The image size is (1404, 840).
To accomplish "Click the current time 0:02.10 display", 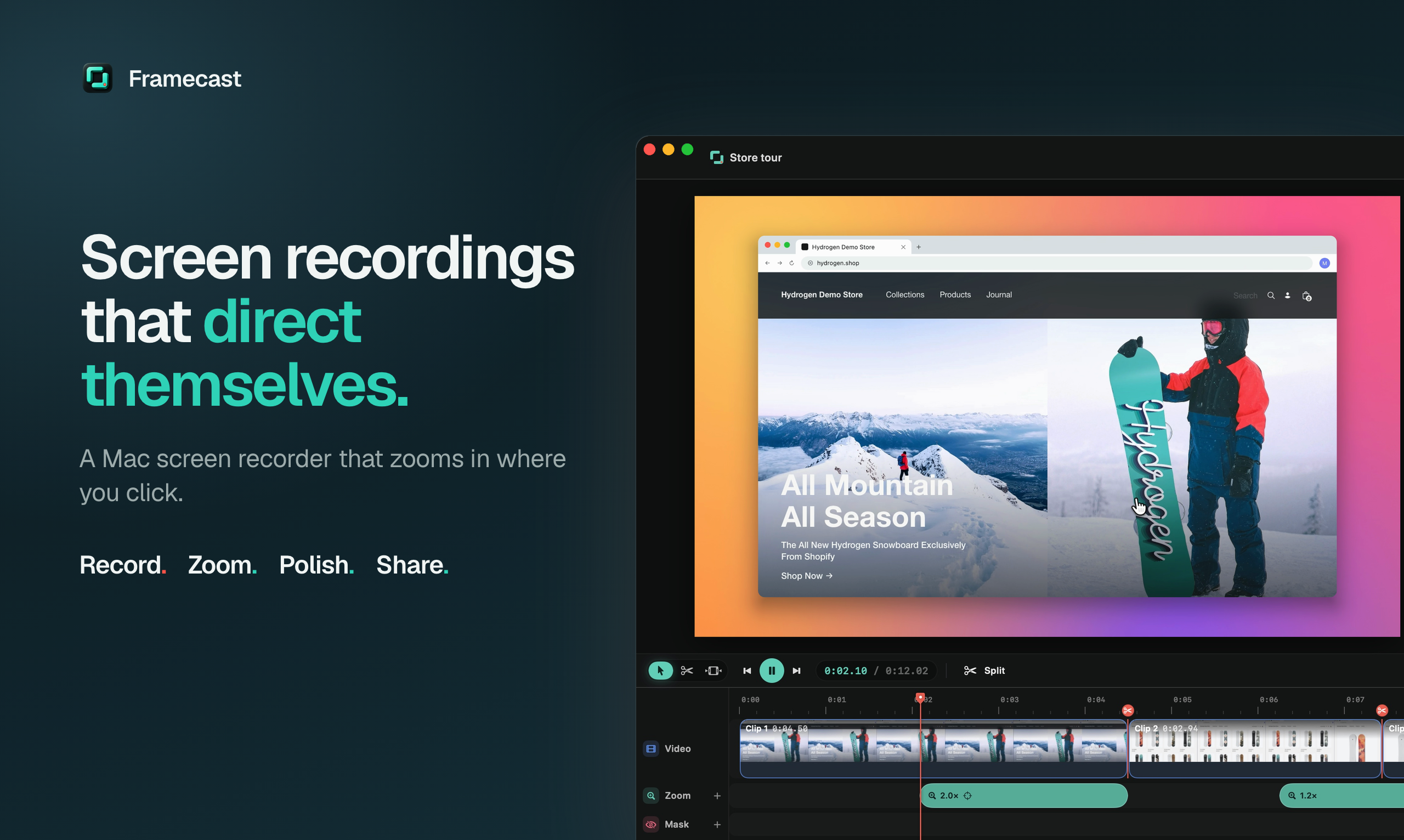I will click(x=845, y=671).
